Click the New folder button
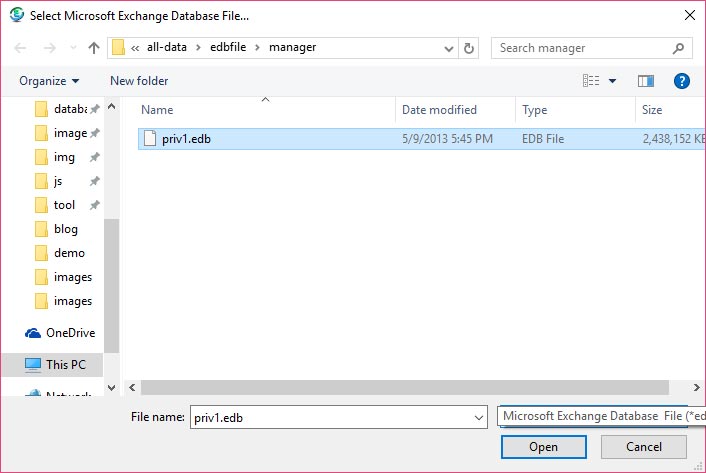The image size is (706, 473). click(x=139, y=81)
